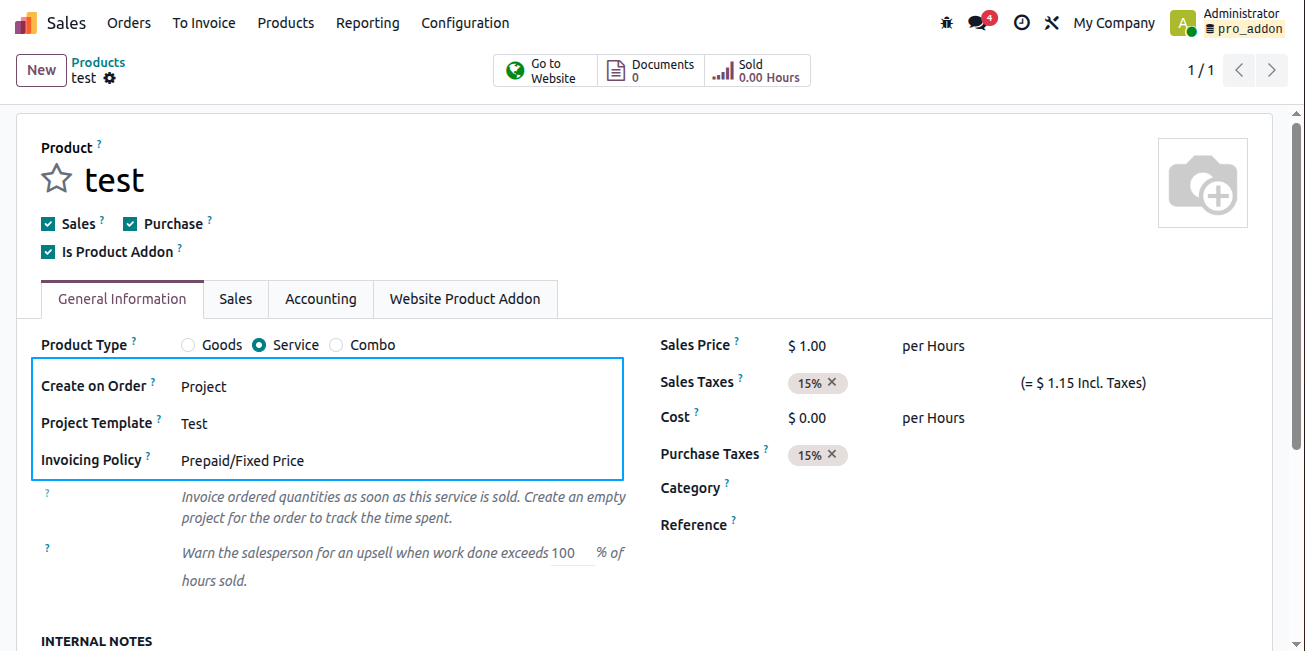Open My Company switcher
The image size is (1305, 651).
(1114, 23)
